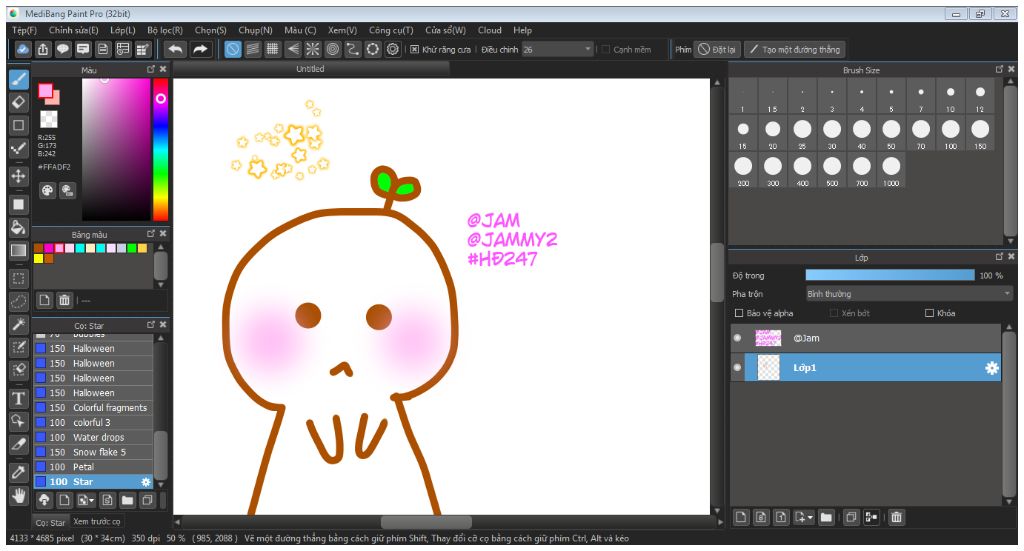Open the Tệp(F) menu

(x=25, y=30)
